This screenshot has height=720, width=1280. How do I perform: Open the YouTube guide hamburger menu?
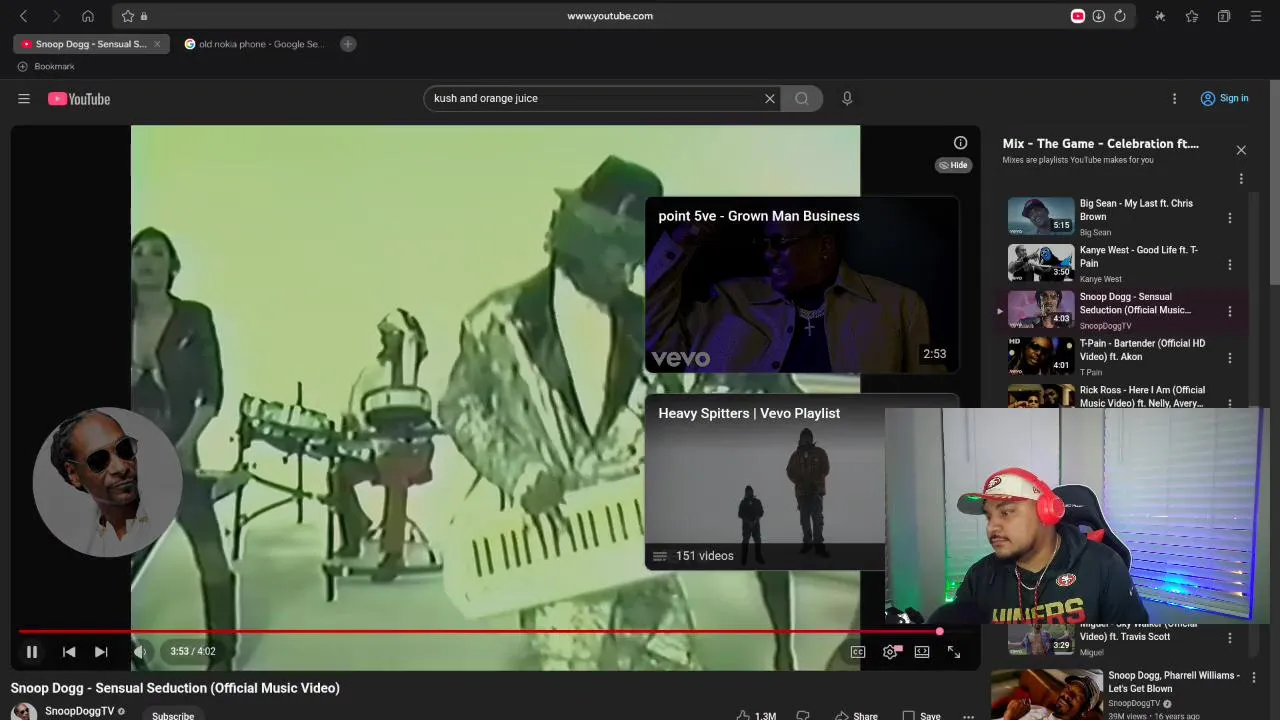pos(24,98)
